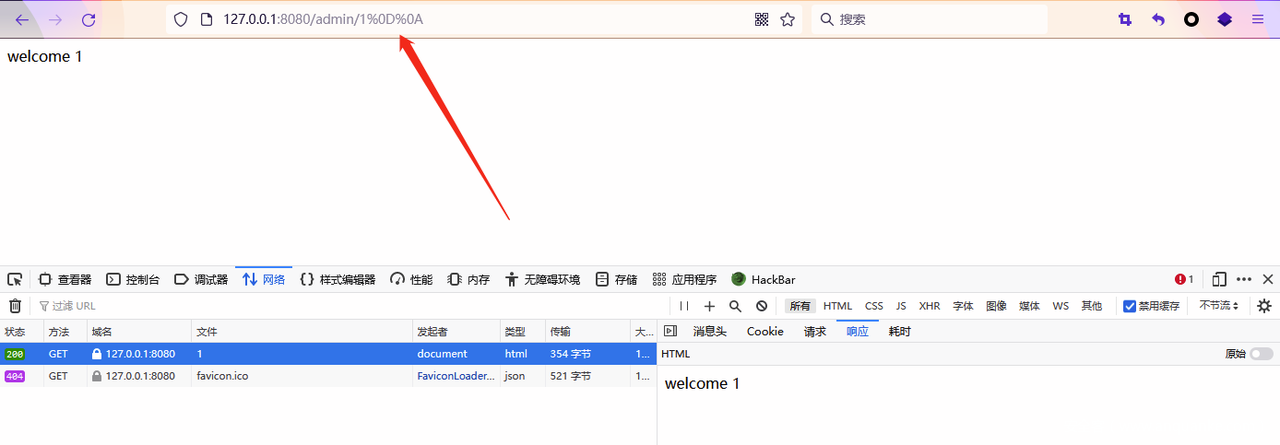Show the 请求 request tab
Viewport: 1280px width, 445px height.
[x=815, y=331]
